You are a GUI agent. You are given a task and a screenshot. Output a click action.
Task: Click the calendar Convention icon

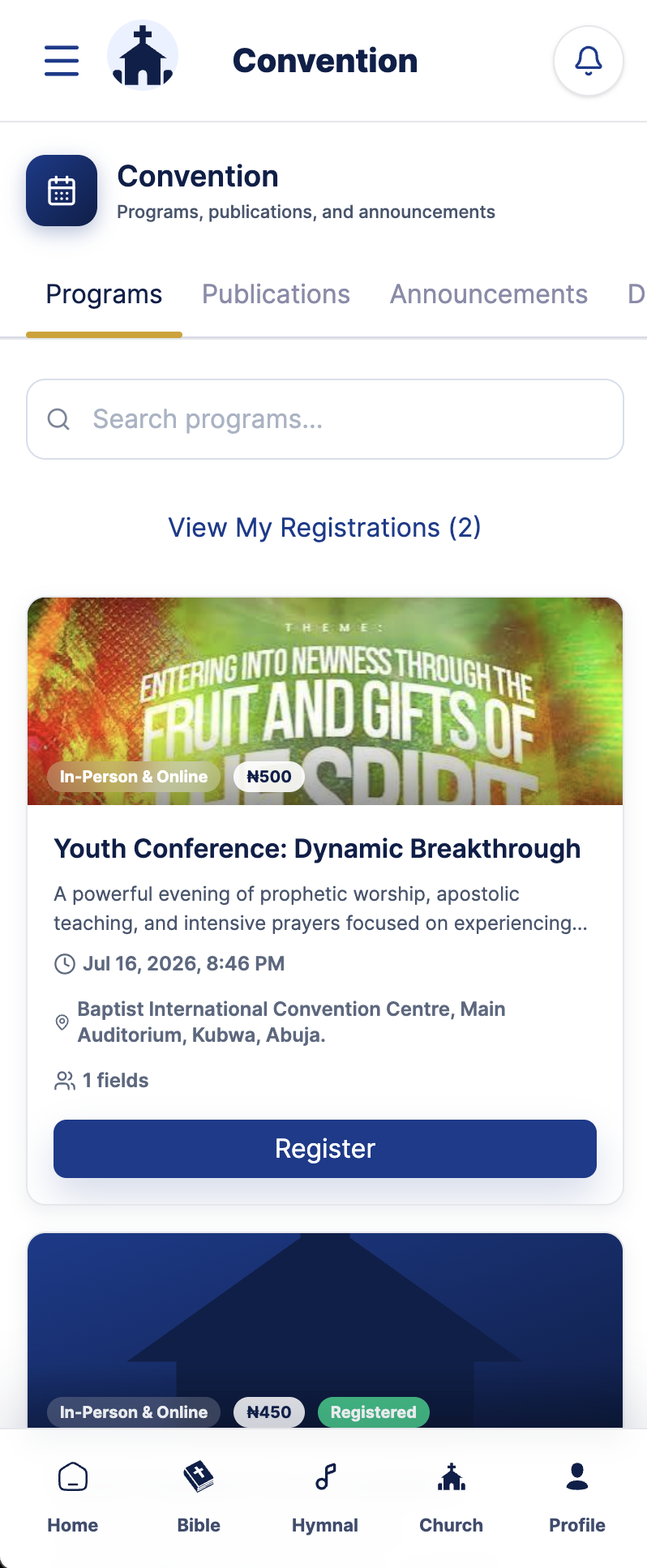coord(62,191)
